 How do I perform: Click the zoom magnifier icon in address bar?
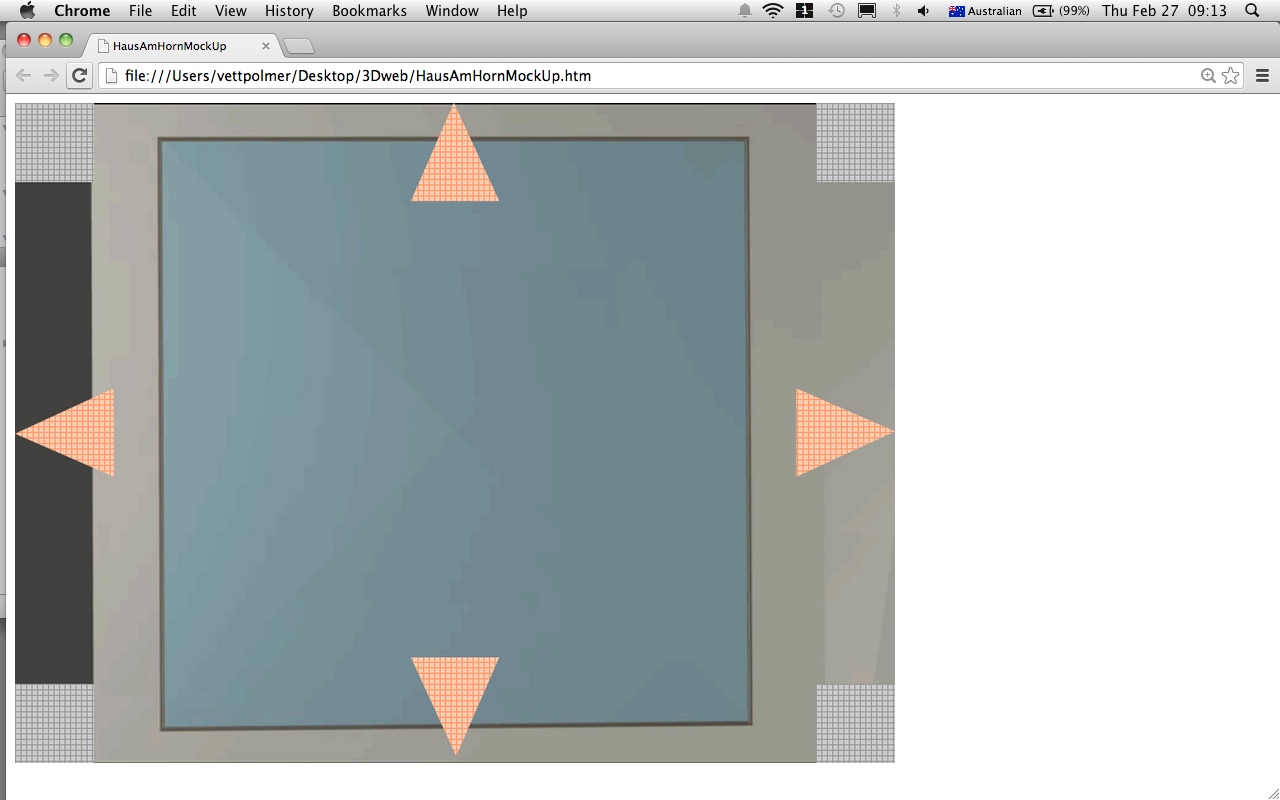[1208, 76]
